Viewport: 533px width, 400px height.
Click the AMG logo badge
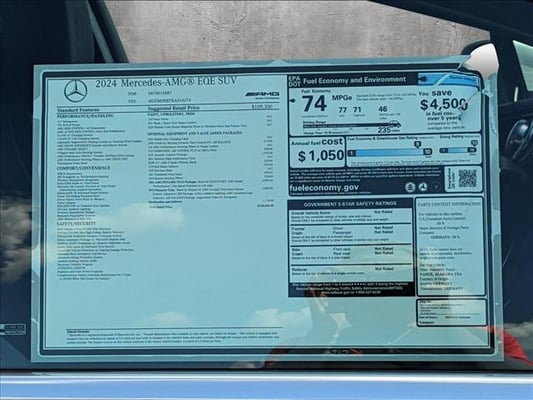[x=263, y=94]
